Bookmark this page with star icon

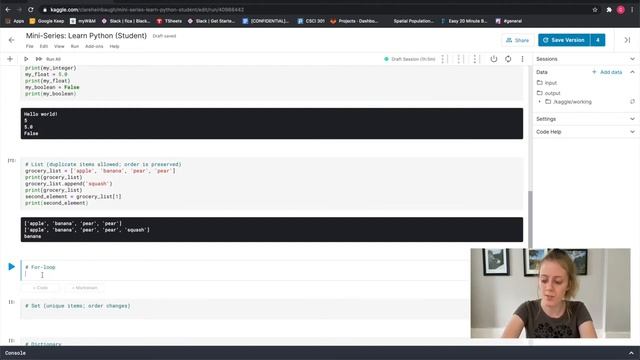click(595, 9)
